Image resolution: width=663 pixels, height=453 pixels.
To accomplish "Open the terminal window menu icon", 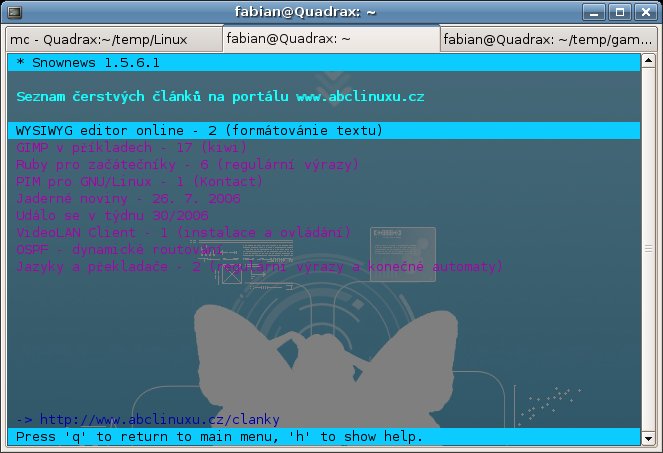I will (14, 12).
